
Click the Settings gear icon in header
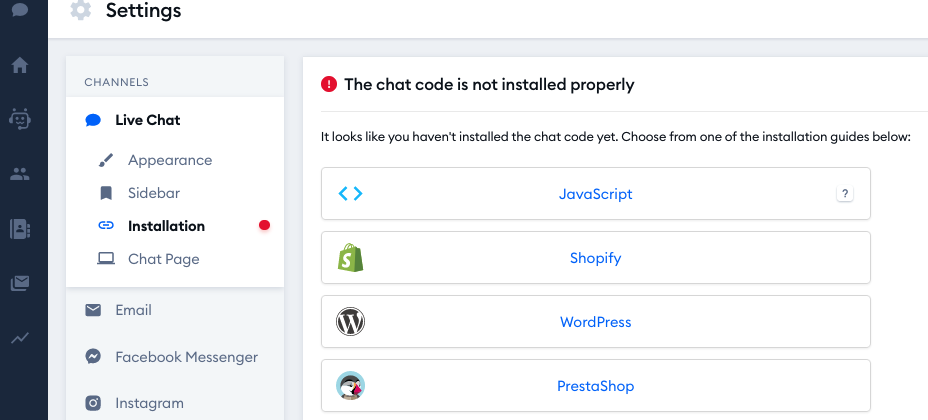[80, 10]
